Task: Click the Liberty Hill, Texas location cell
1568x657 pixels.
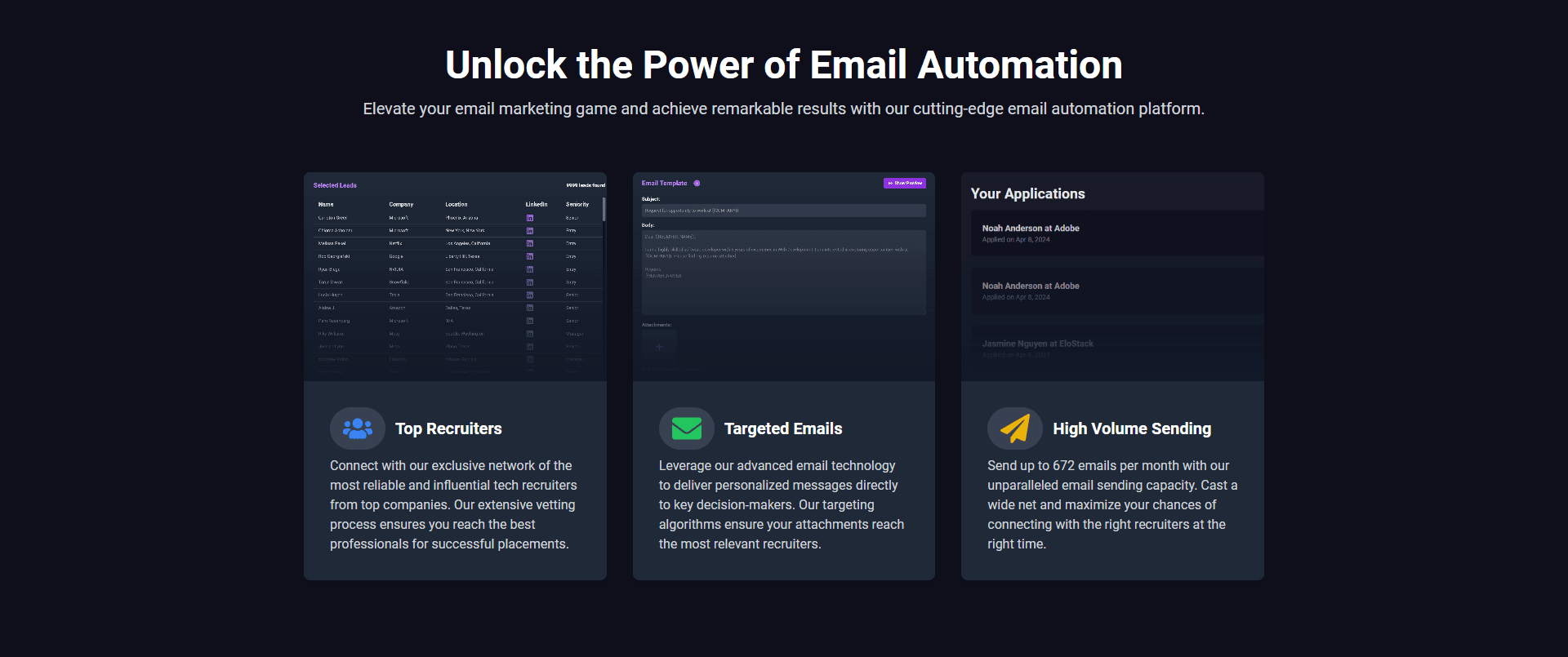Action: tap(462, 256)
